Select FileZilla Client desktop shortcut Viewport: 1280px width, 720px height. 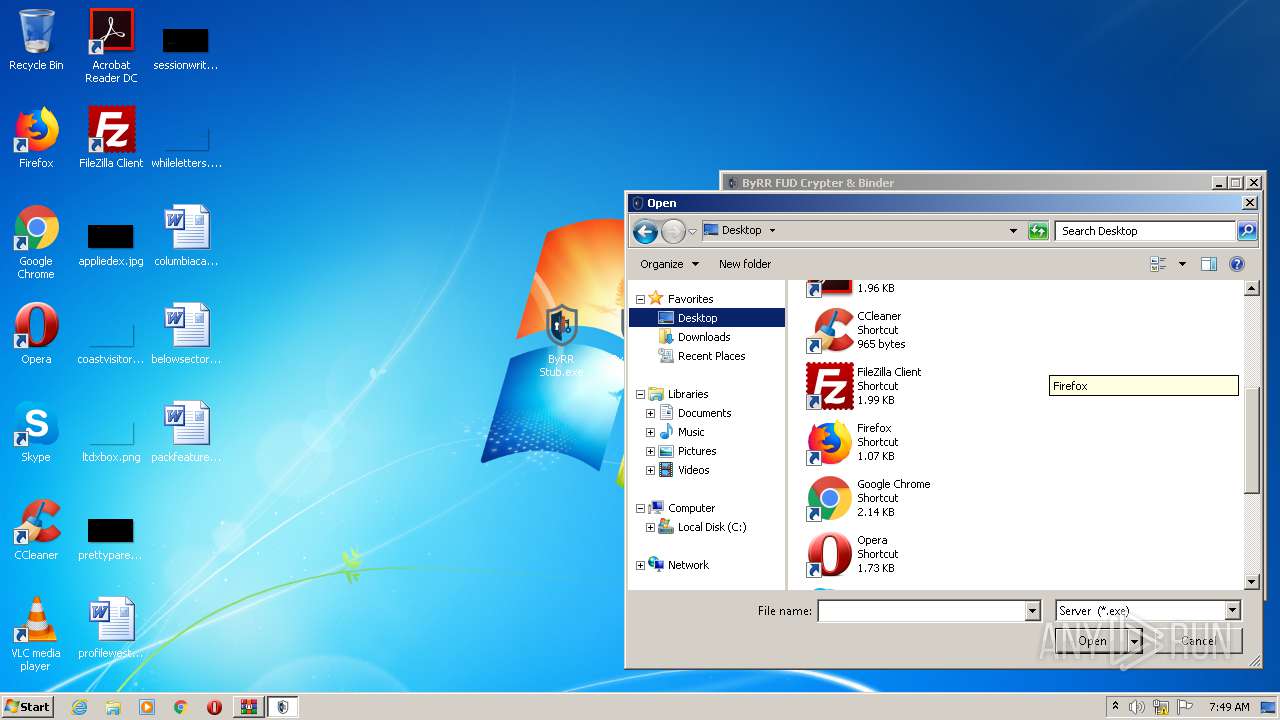click(x=111, y=138)
